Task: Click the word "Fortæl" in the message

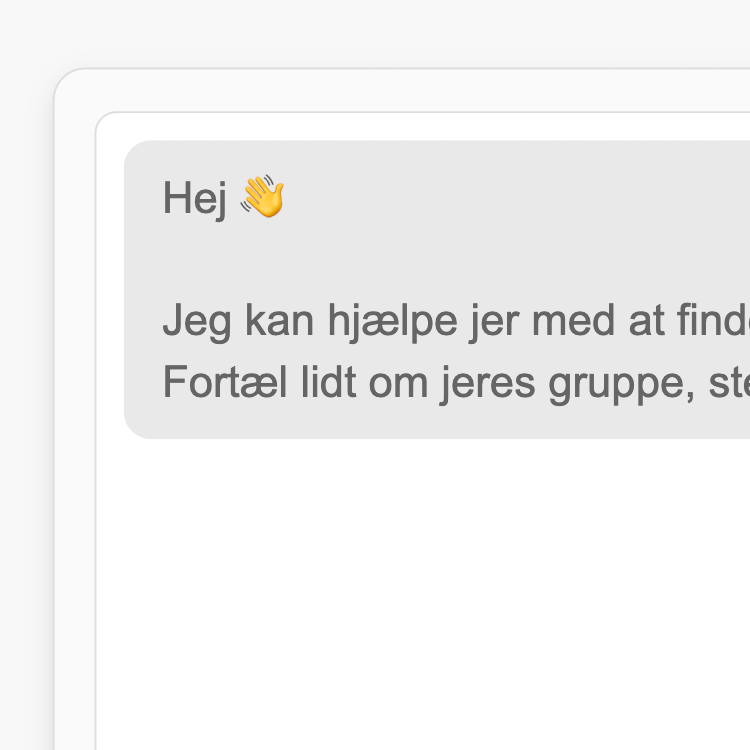Action: (x=225, y=382)
